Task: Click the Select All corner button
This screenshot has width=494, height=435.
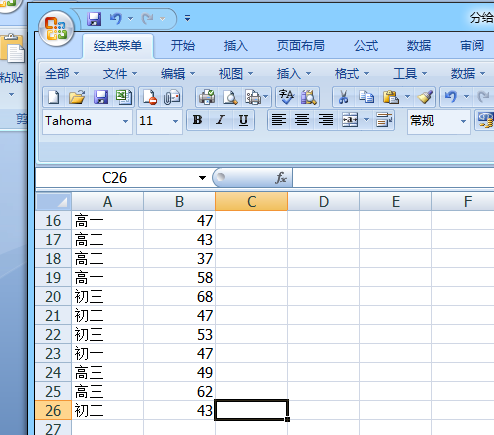Action: tap(53, 202)
